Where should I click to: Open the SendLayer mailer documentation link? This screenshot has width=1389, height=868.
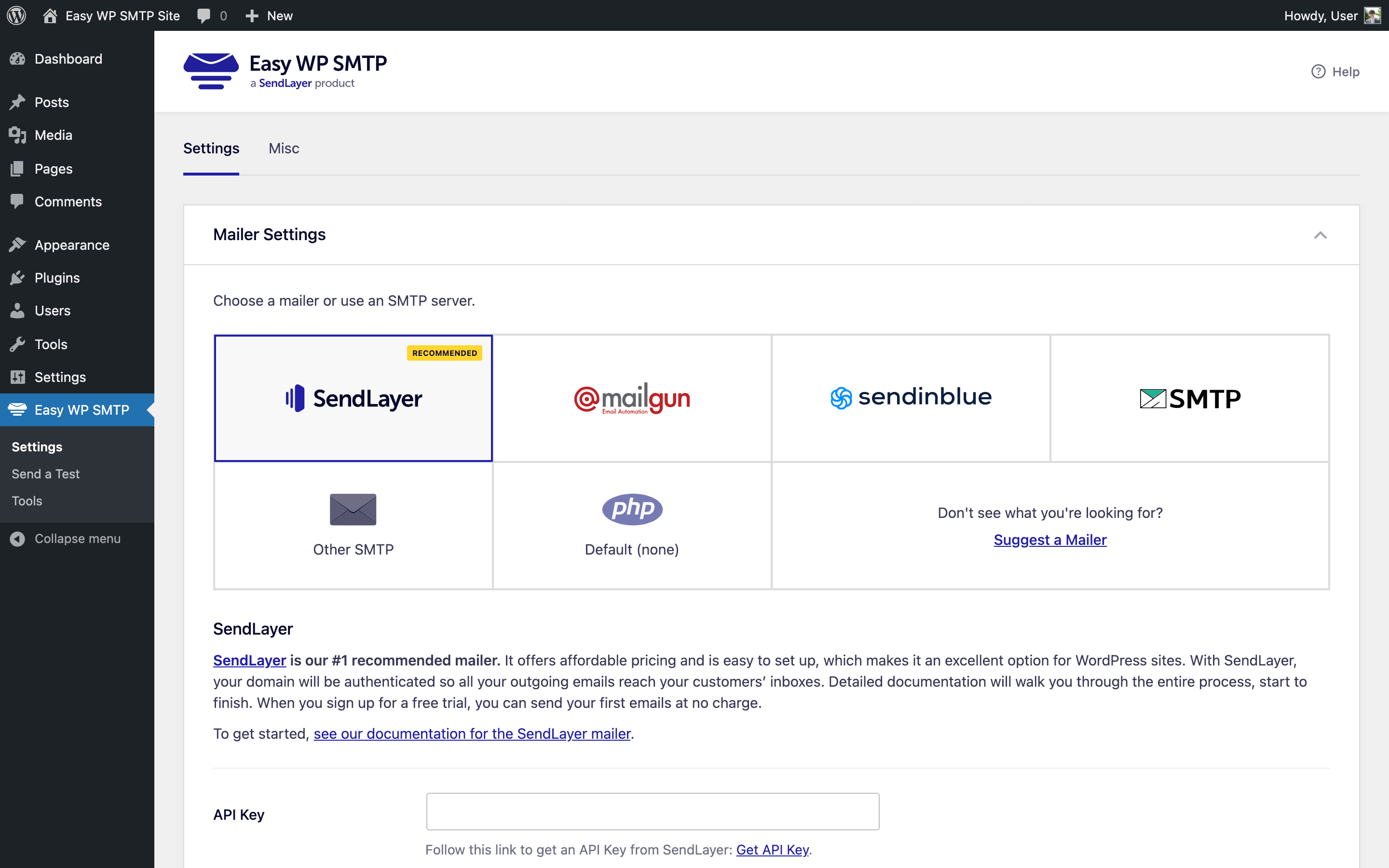(x=472, y=733)
